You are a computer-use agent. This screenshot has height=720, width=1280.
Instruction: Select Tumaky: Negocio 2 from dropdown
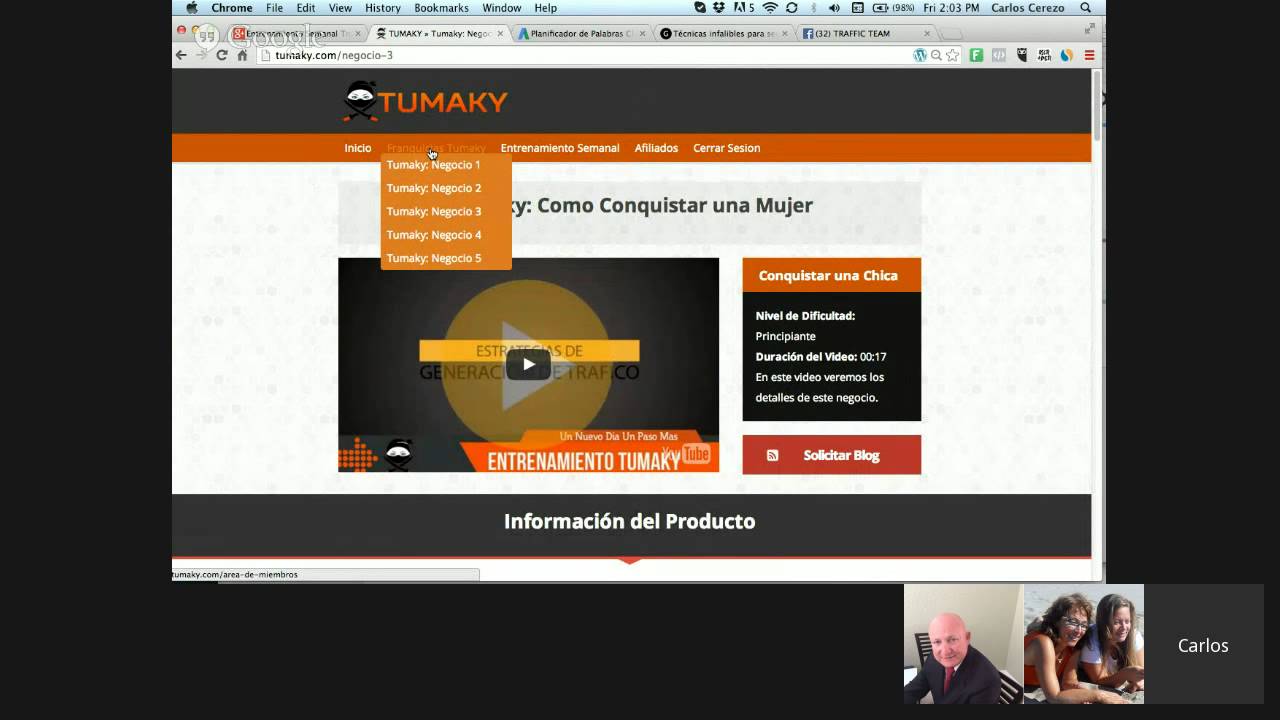coord(433,188)
